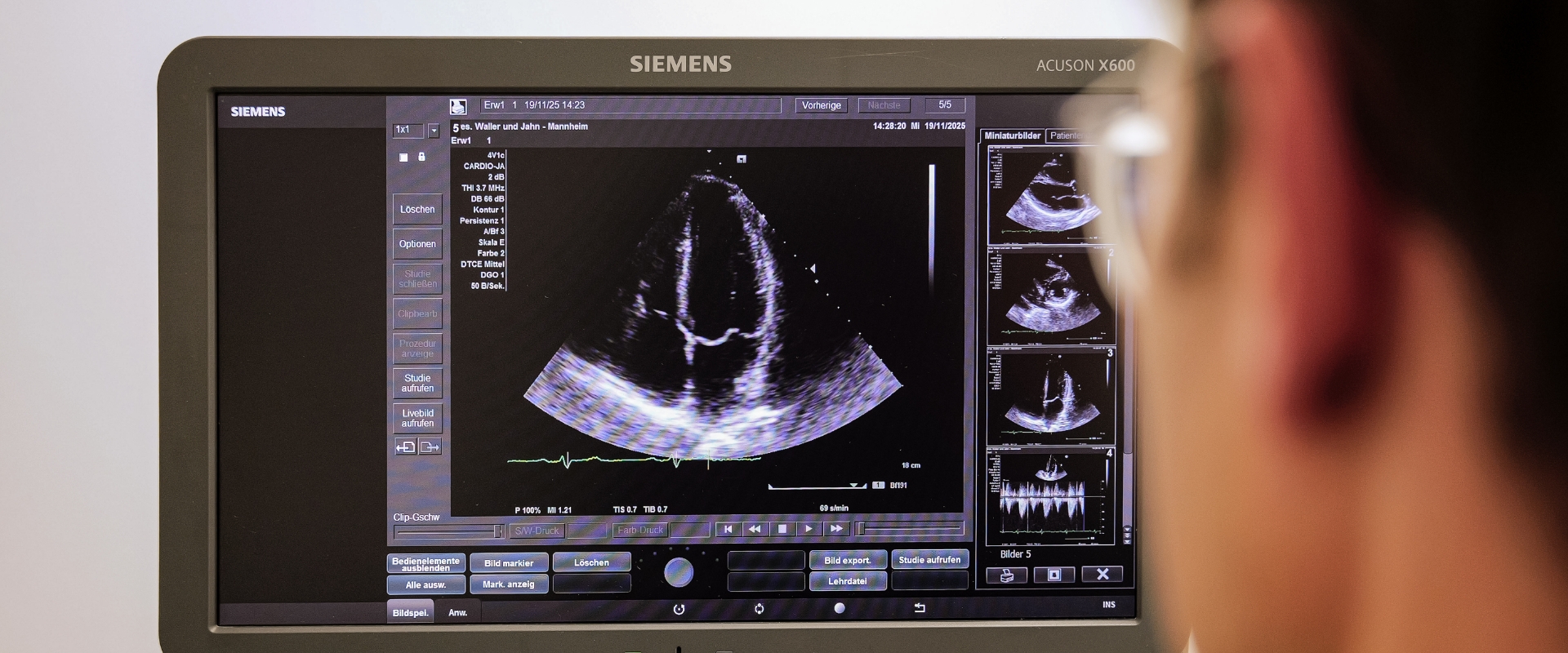Viewport: 1568px width, 653px height.
Task: Click the scroll-down arrows below thumbnail scrollbar
Action: click(1128, 535)
